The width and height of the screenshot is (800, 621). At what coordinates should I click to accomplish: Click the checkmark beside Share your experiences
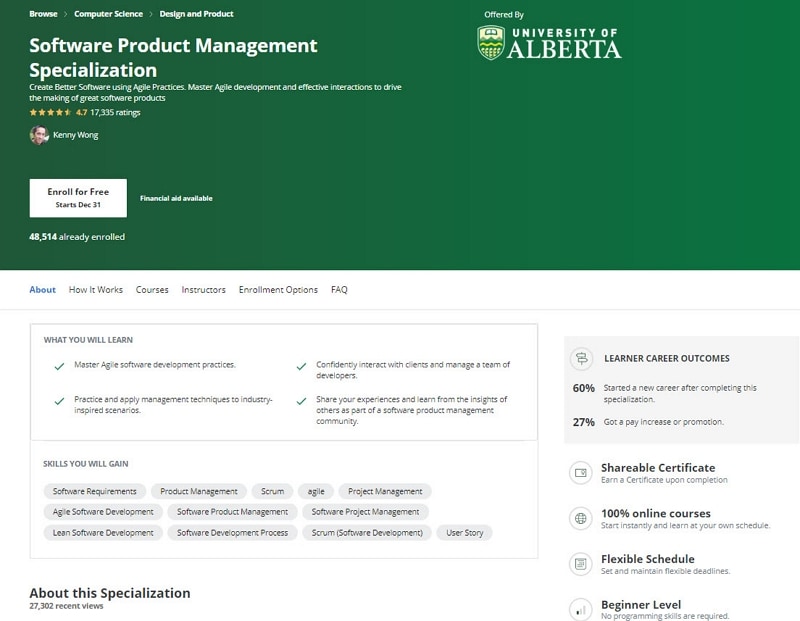(301, 401)
